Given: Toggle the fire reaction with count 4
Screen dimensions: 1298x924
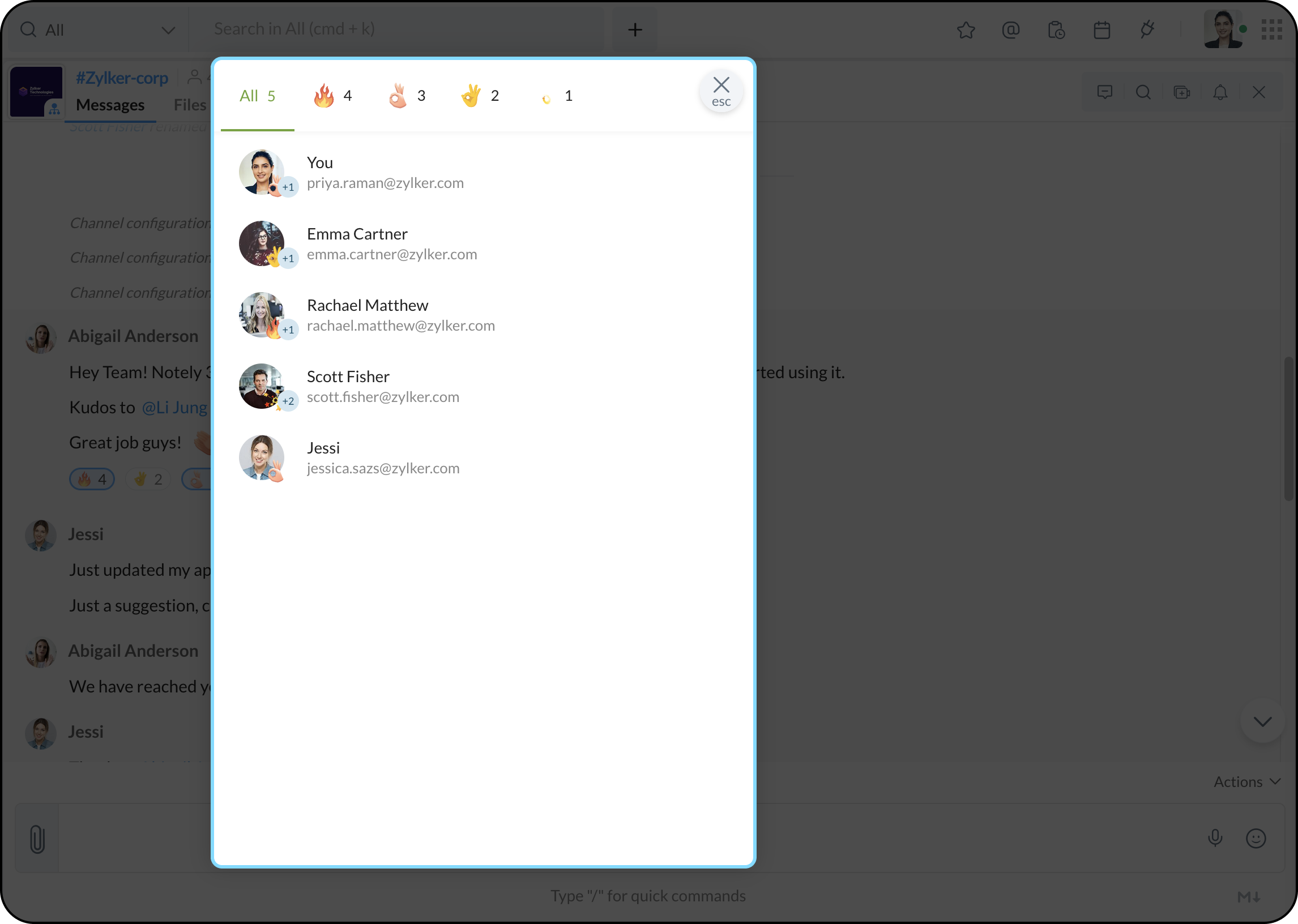Looking at the screenshot, I should (x=92, y=479).
